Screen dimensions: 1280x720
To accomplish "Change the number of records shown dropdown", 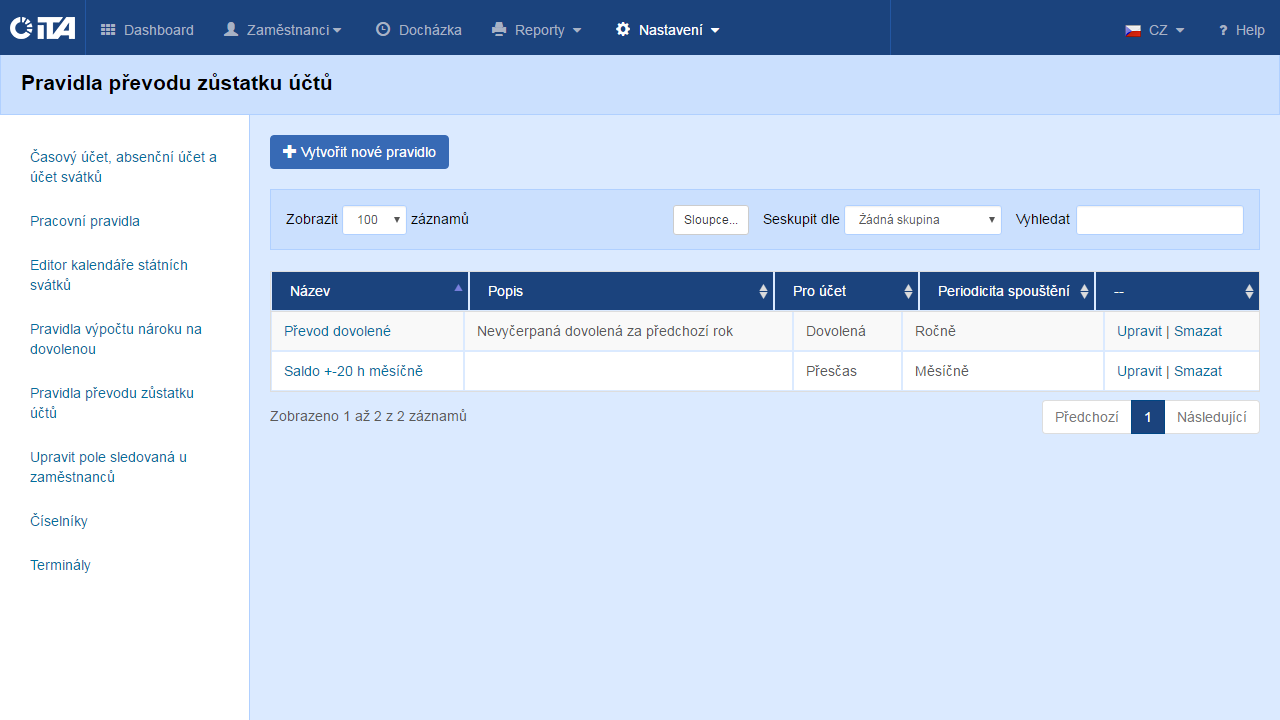I will [x=374, y=220].
